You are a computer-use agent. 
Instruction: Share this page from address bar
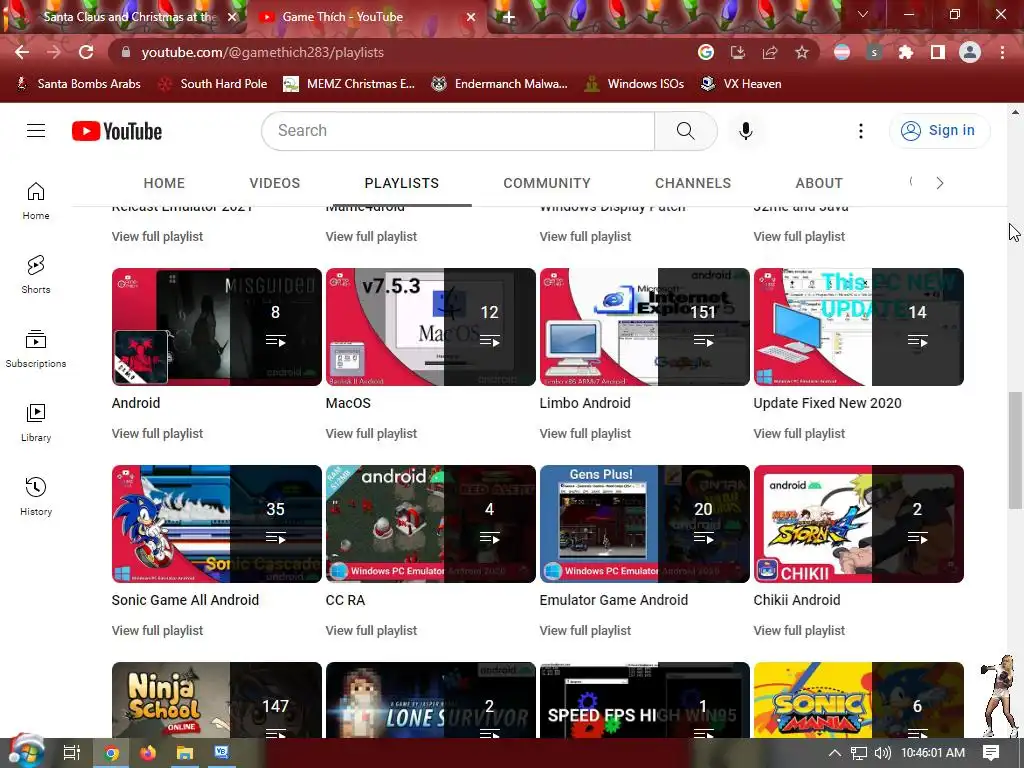click(x=770, y=53)
